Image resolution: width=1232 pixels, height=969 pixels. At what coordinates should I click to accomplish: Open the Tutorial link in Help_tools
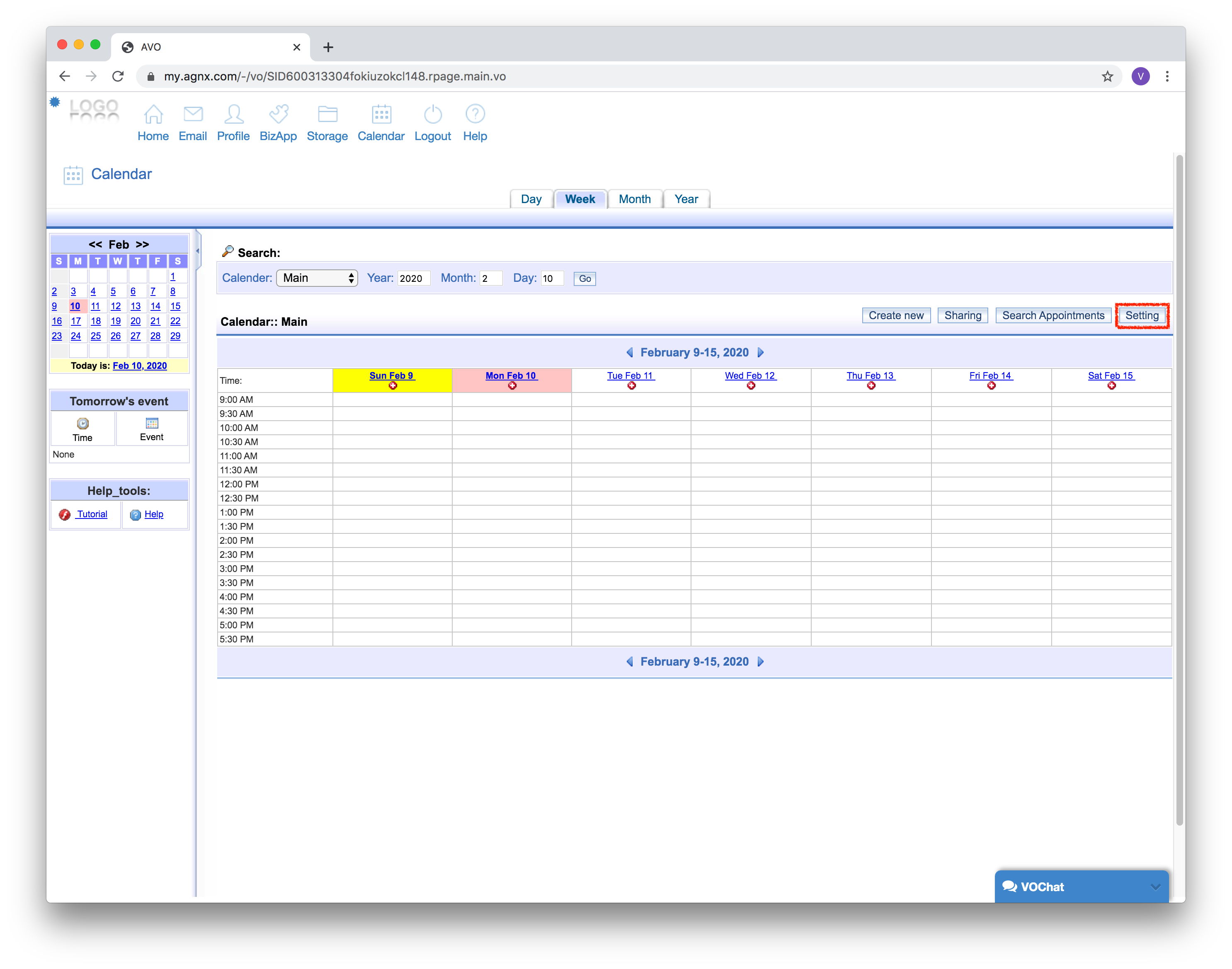point(92,514)
